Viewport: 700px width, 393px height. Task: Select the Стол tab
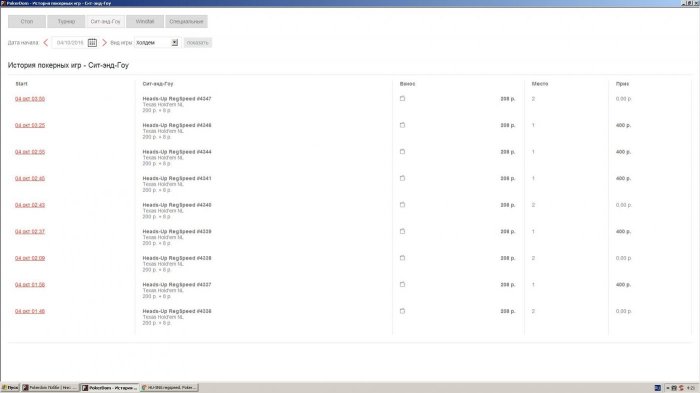click(x=27, y=21)
